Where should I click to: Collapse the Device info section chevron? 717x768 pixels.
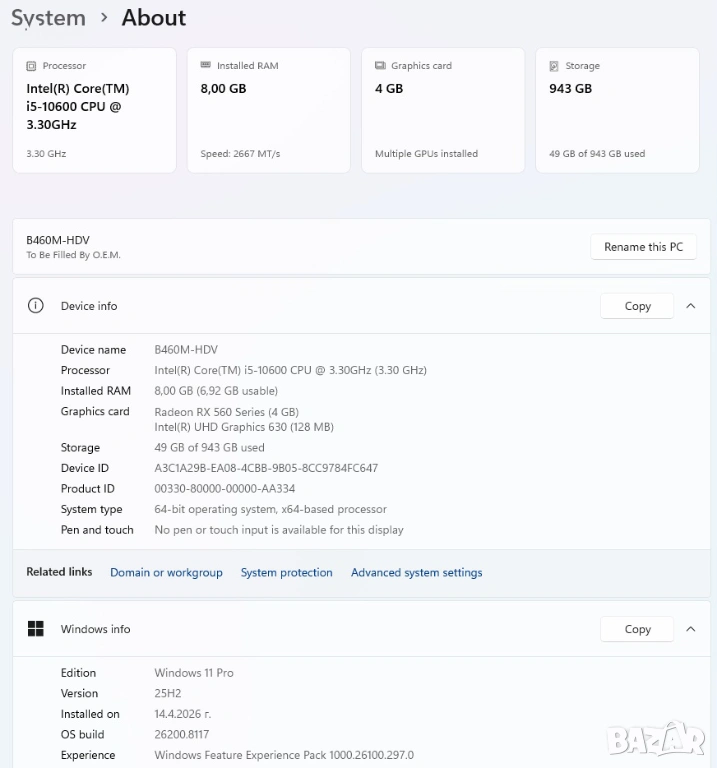pos(690,306)
